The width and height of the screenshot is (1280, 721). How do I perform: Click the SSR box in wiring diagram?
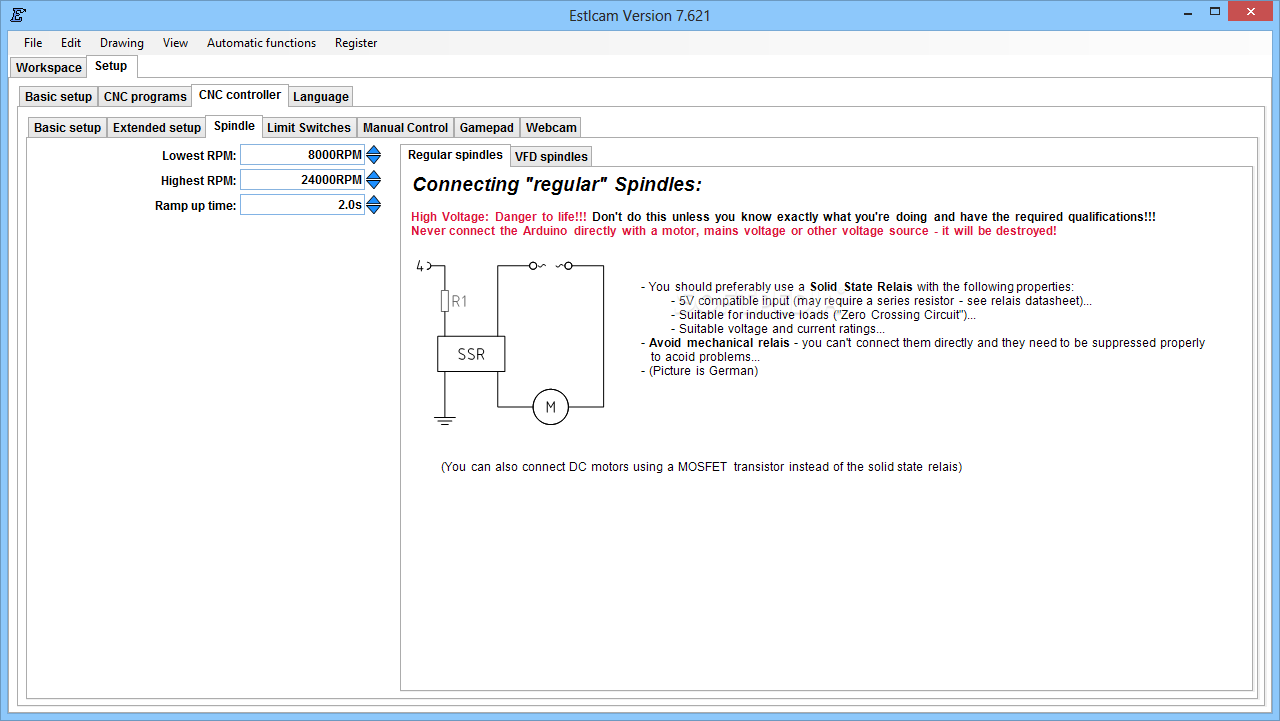[x=471, y=354]
